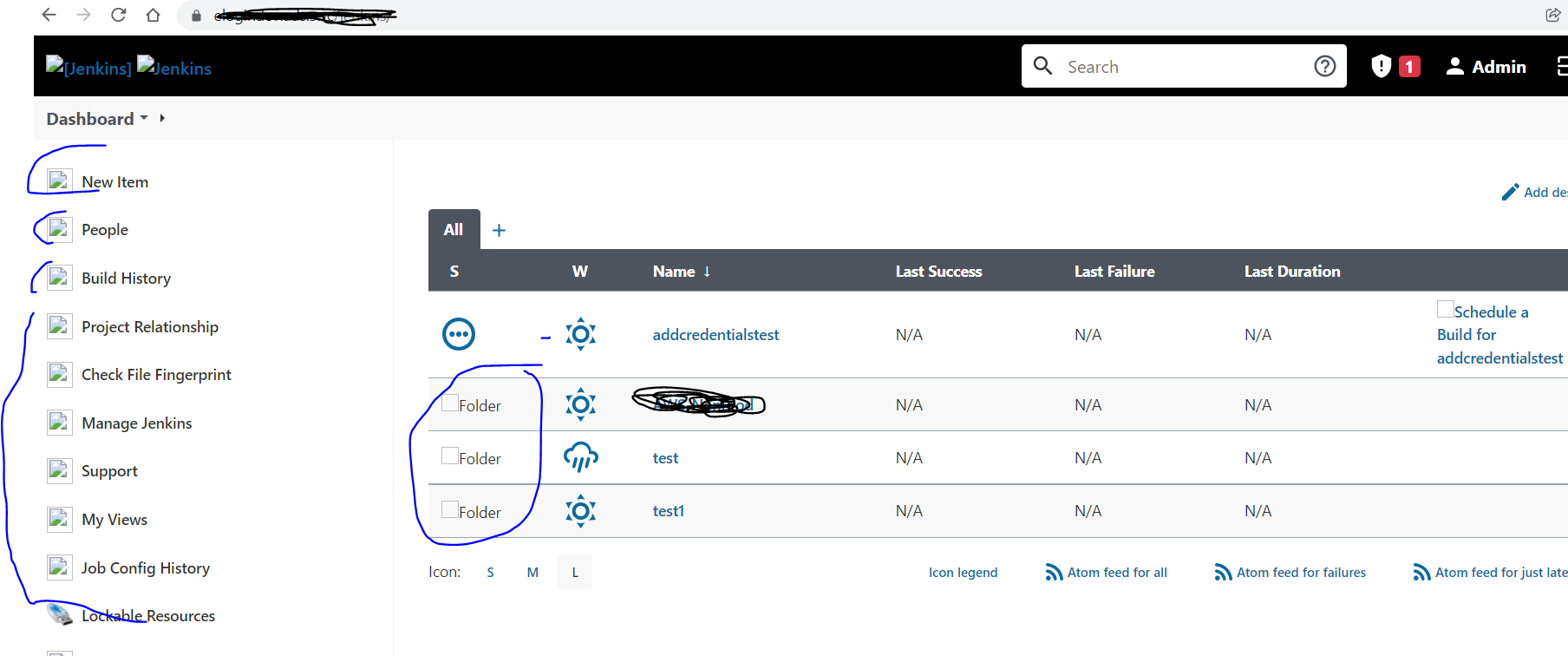Click the Jenkins logo link in header
Image resolution: width=1568 pixels, height=656 pixels.
(128, 67)
